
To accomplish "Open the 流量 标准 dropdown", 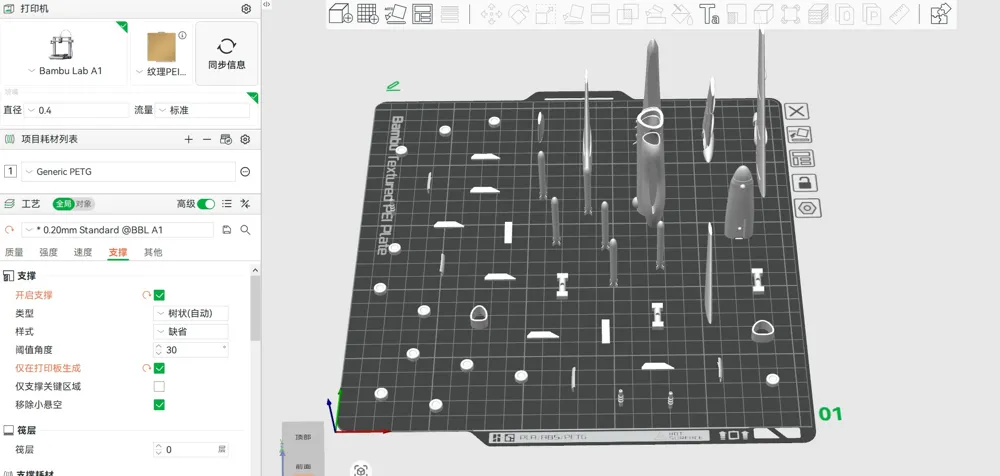I will click(x=202, y=110).
